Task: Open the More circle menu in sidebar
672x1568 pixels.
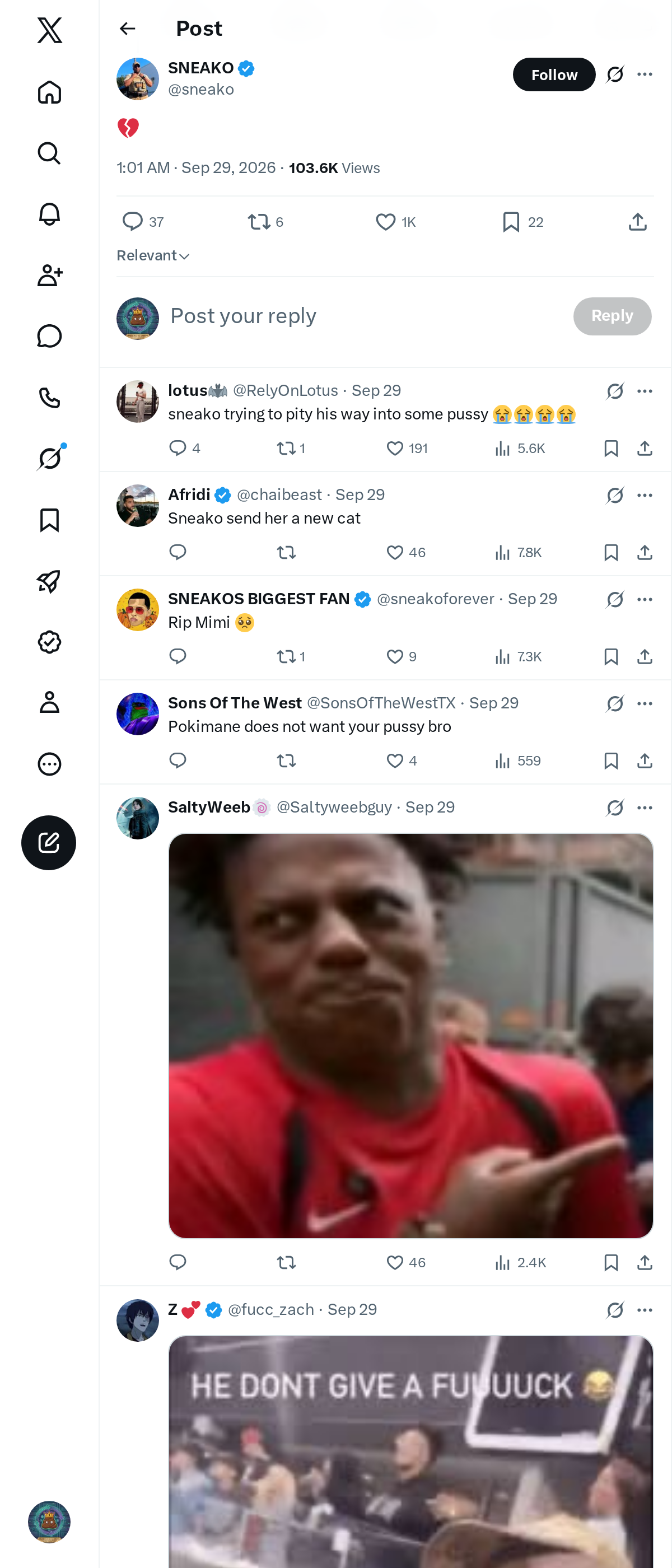Action: pos(49,764)
